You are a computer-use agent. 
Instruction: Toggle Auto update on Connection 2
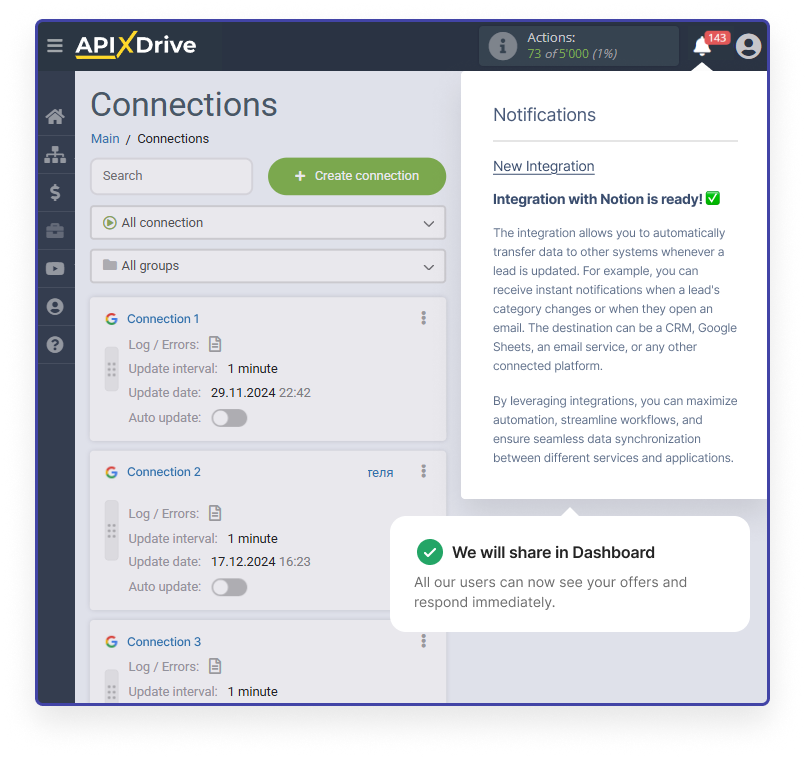[229, 587]
